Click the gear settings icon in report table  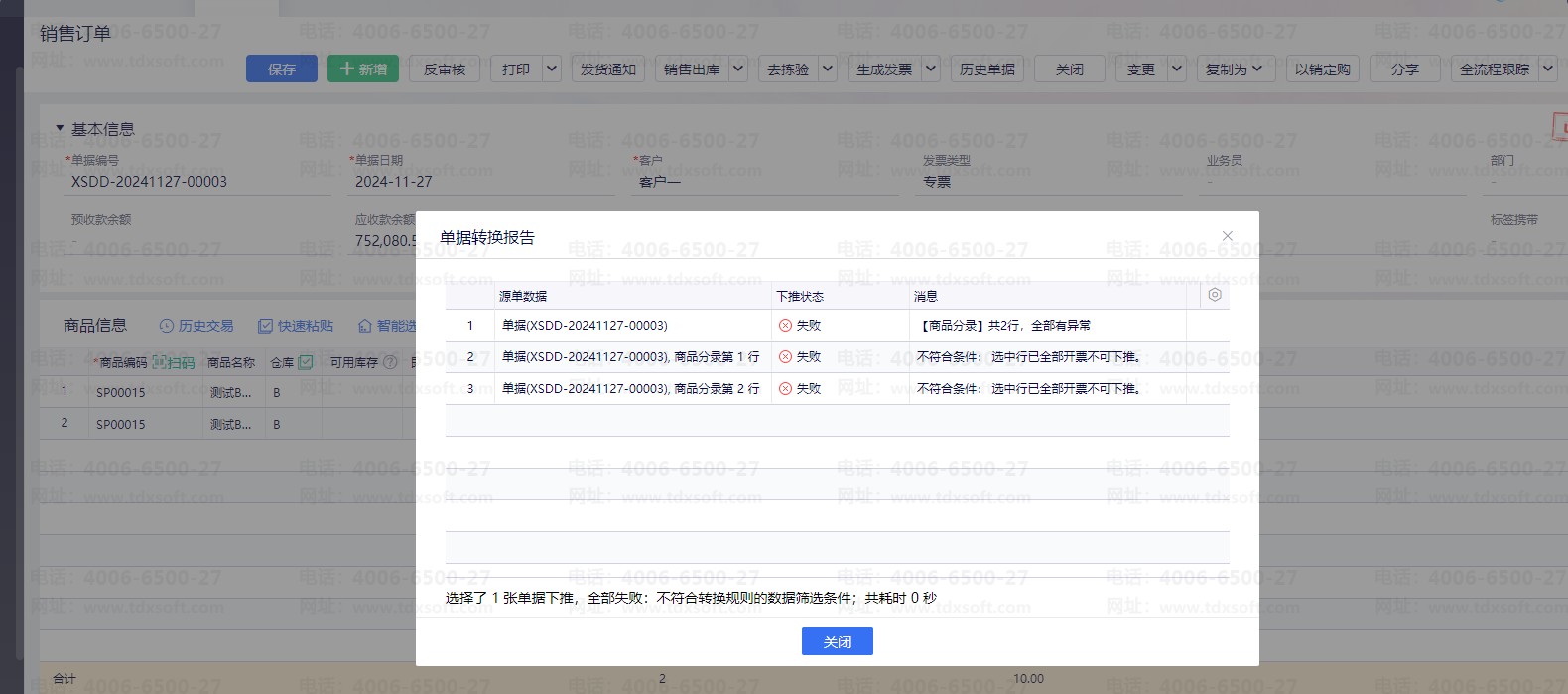click(1214, 295)
